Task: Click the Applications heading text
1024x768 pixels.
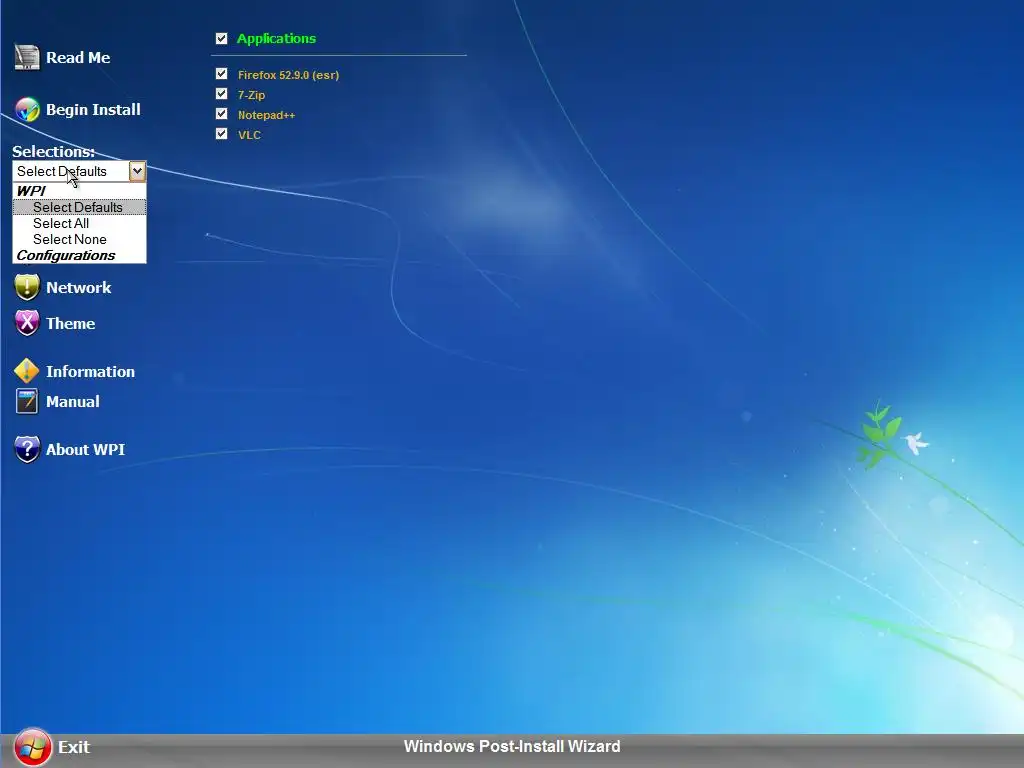Action: click(276, 39)
